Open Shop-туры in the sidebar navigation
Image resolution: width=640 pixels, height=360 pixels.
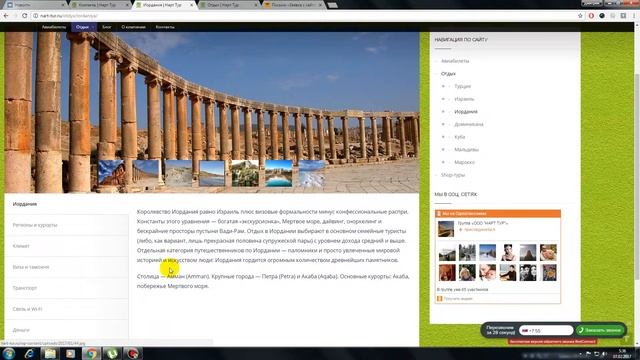(x=453, y=175)
